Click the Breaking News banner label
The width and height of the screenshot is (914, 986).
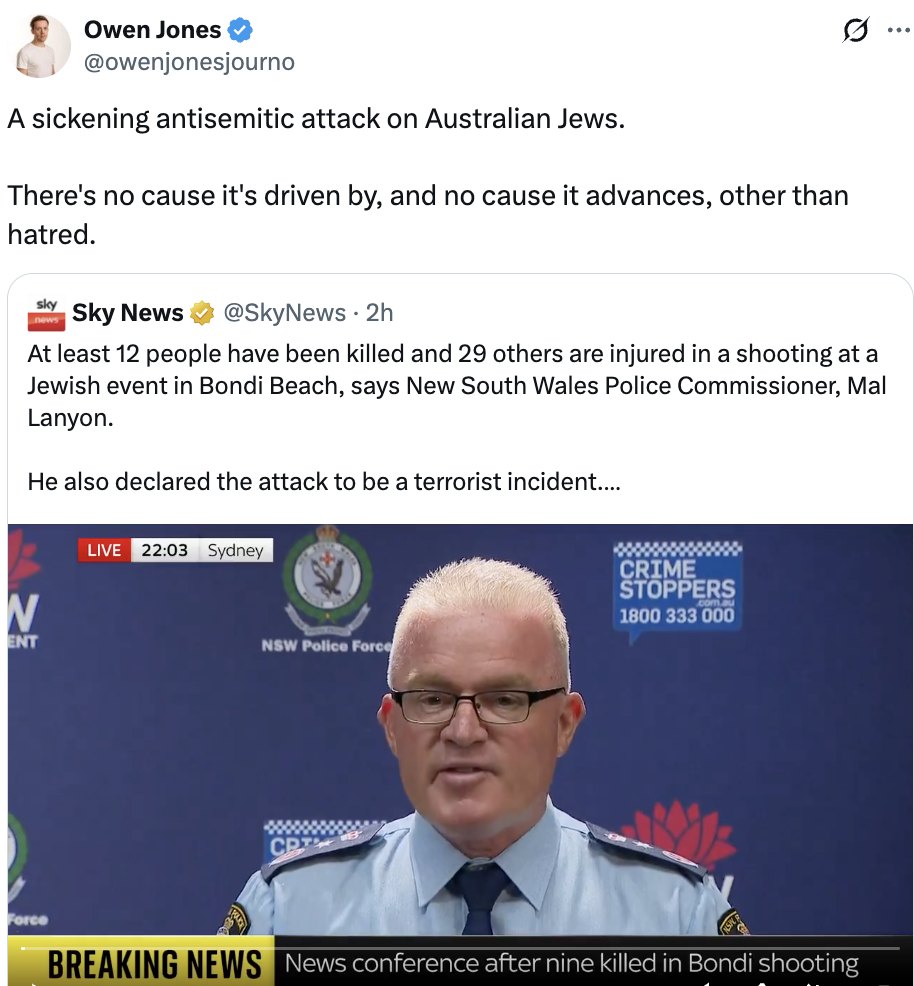[155, 965]
